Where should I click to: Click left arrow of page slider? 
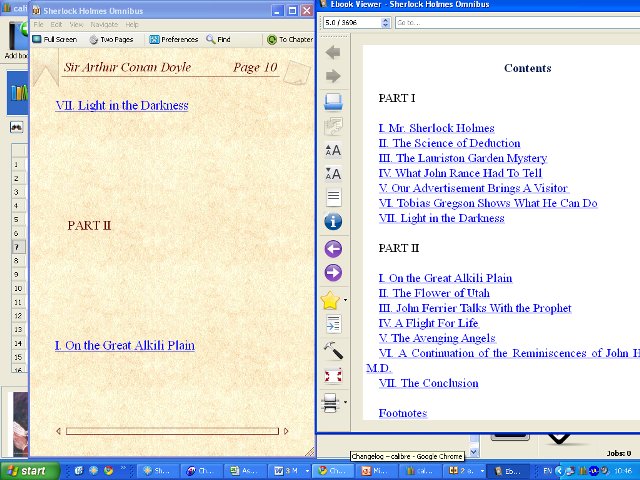(58, 431)
